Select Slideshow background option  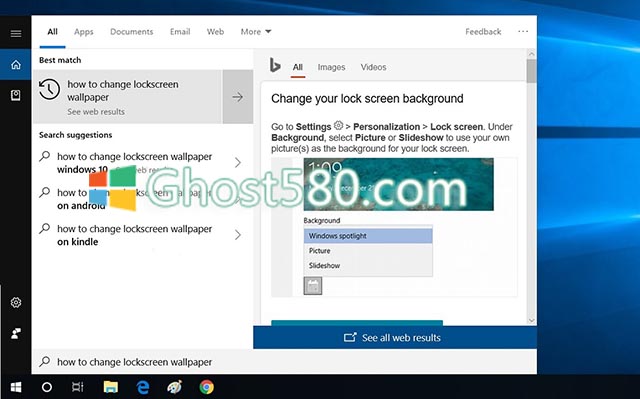pyautogui.click(x=368, y=266)
